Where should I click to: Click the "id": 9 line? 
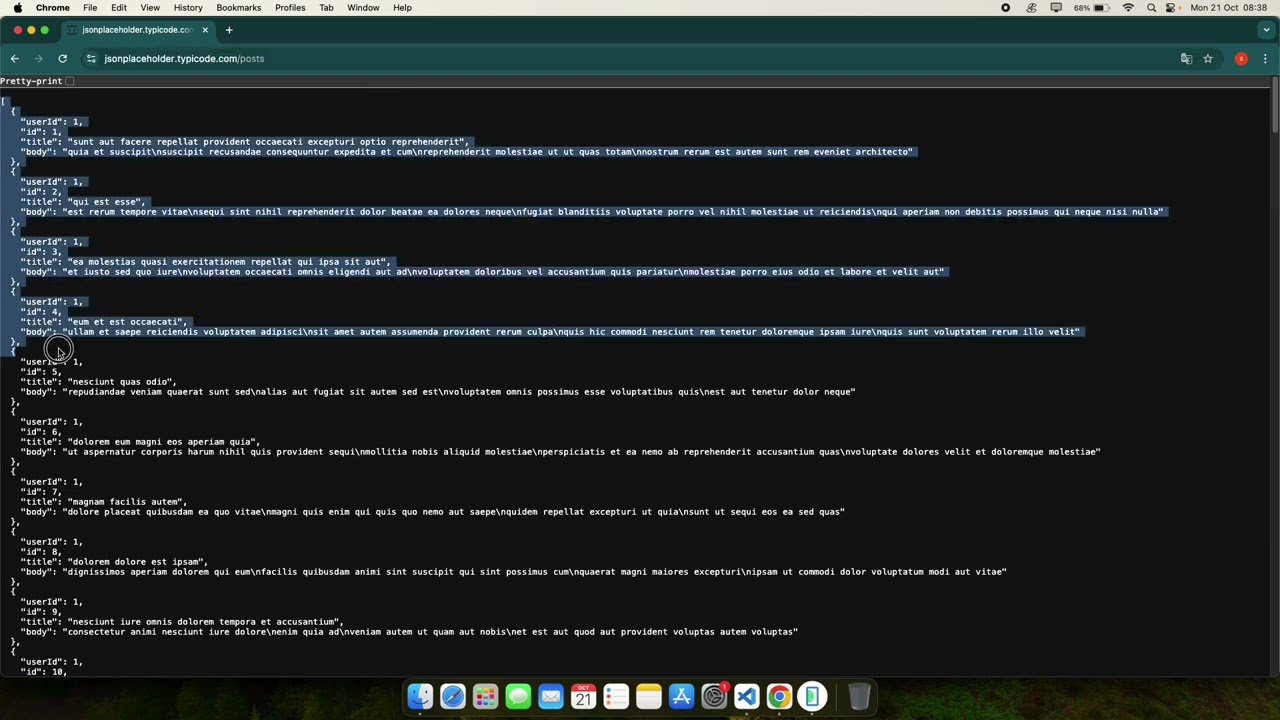(41, 612)
